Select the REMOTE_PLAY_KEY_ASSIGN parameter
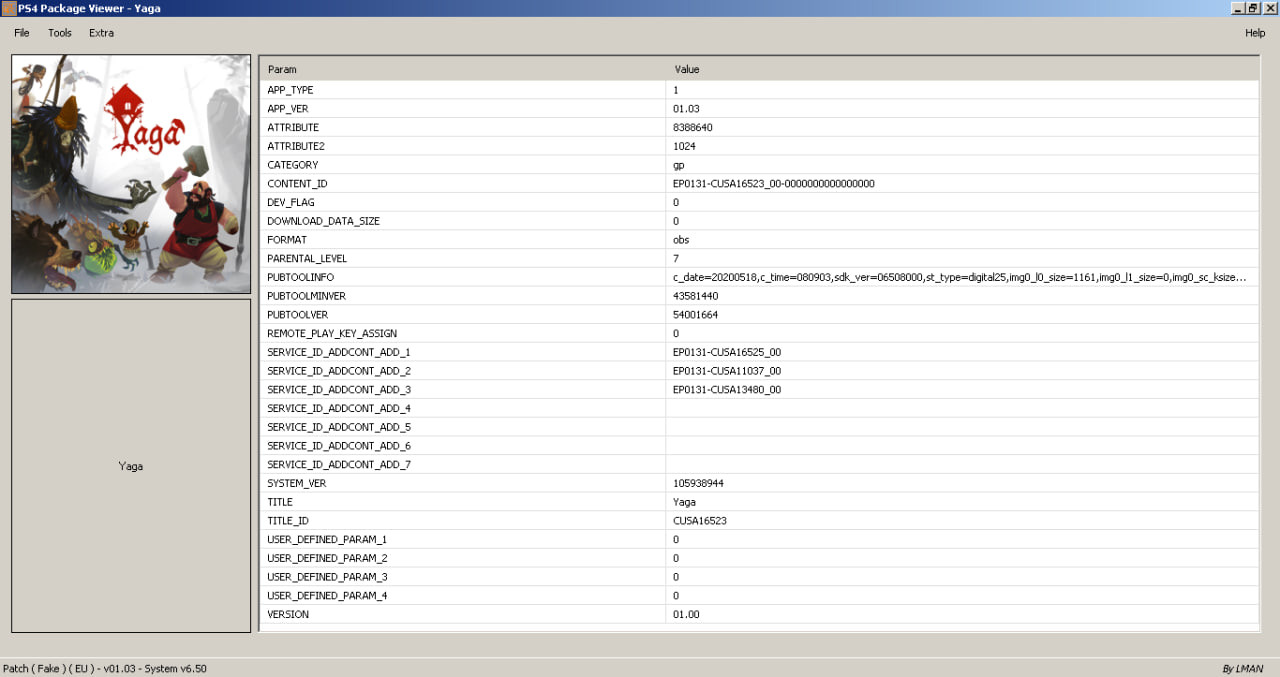1280x677 pixels. pos(333,333)
